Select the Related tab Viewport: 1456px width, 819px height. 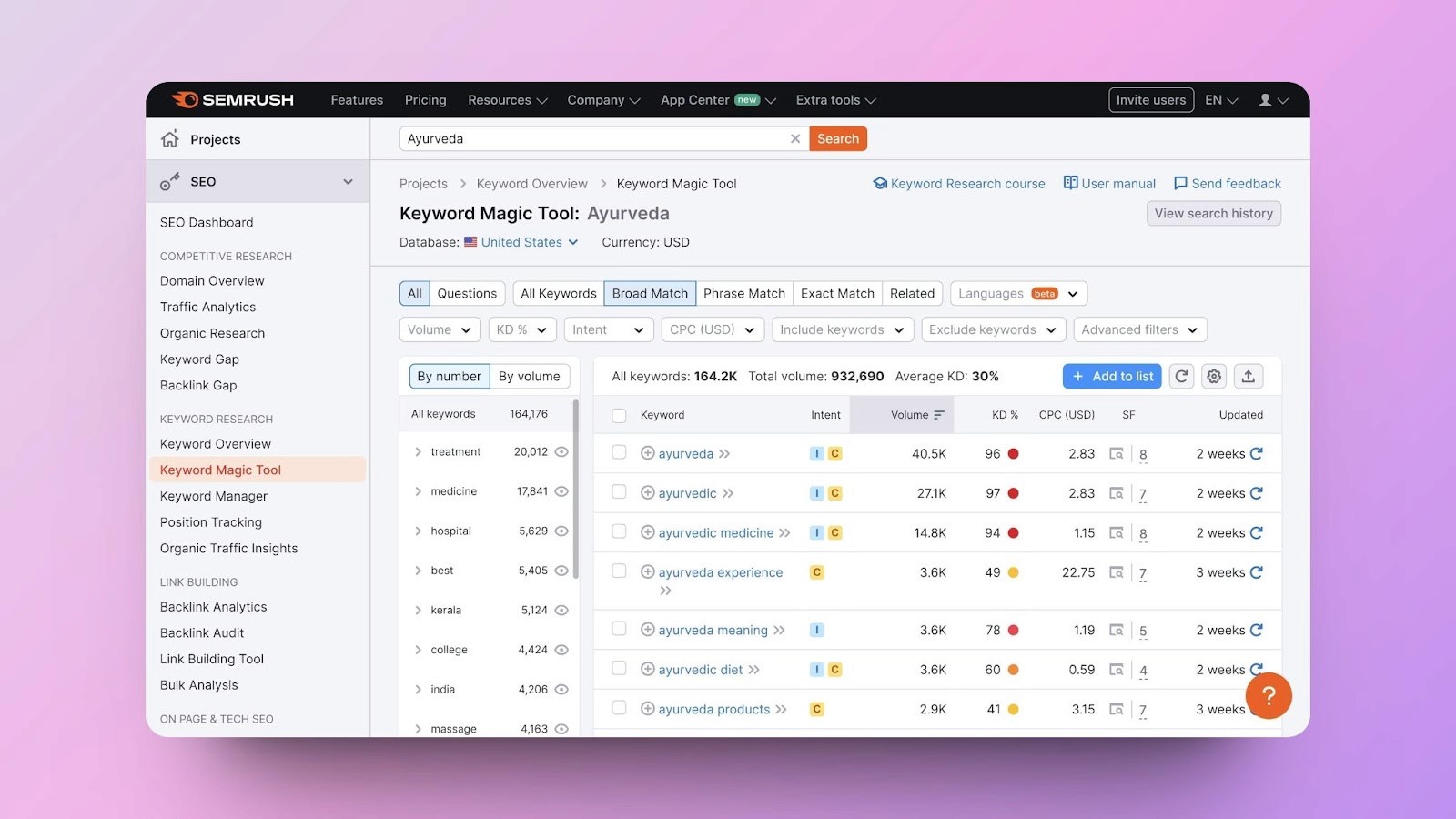(912, 293)
